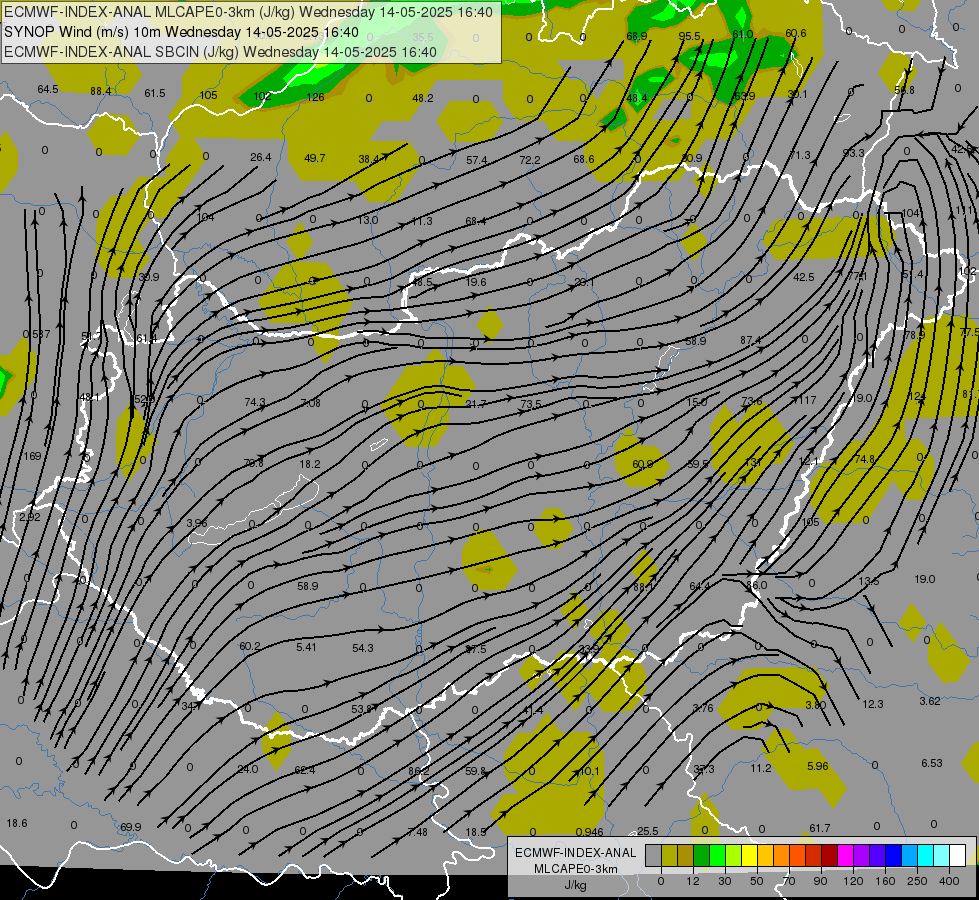Click the map value 60.9
Image resolution: width=979 pixels, height=900 pixels.
pyautogui.click(x=642, y=464)
